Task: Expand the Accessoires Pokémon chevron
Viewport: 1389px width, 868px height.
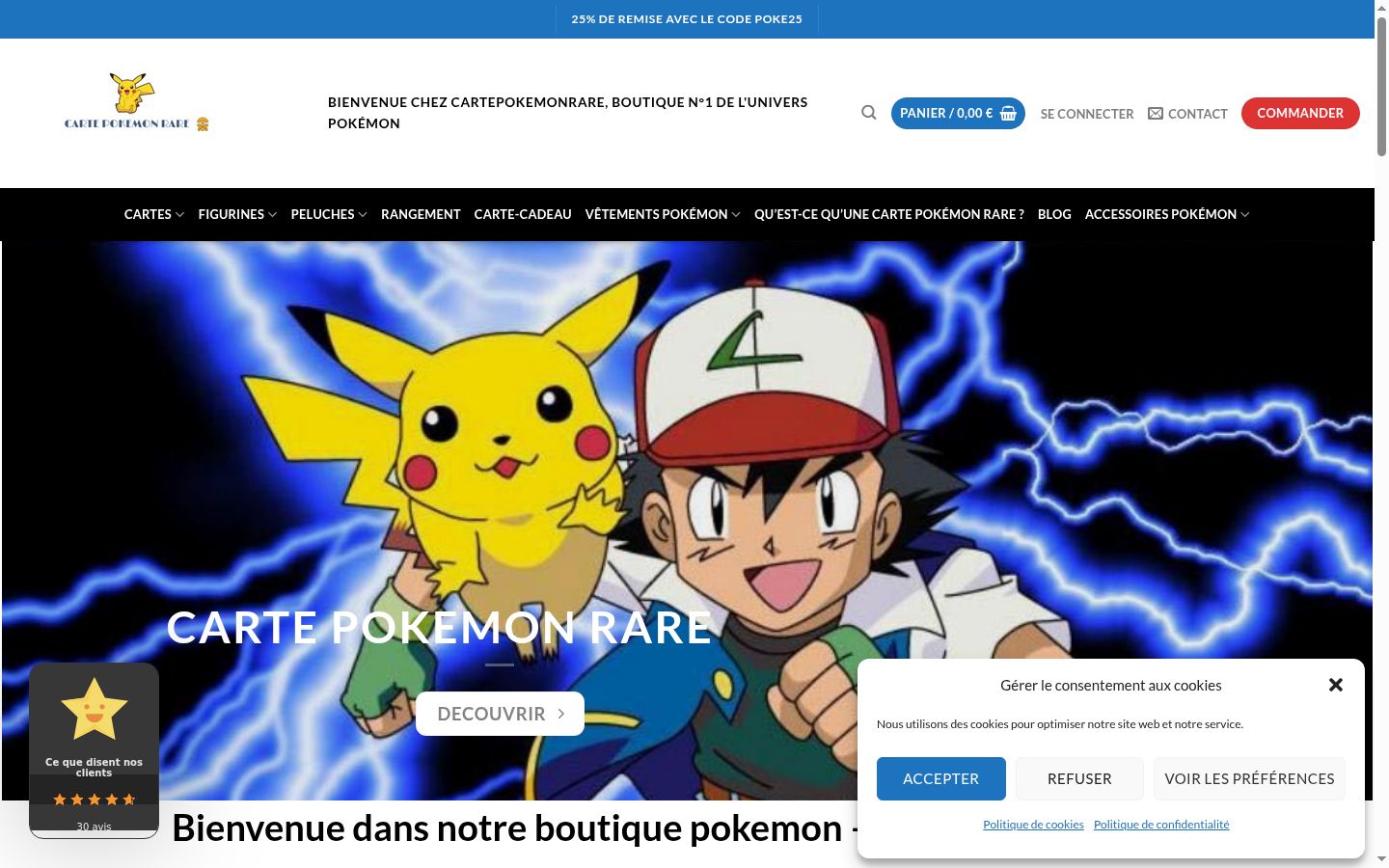Action: [x=1244, y=215]
